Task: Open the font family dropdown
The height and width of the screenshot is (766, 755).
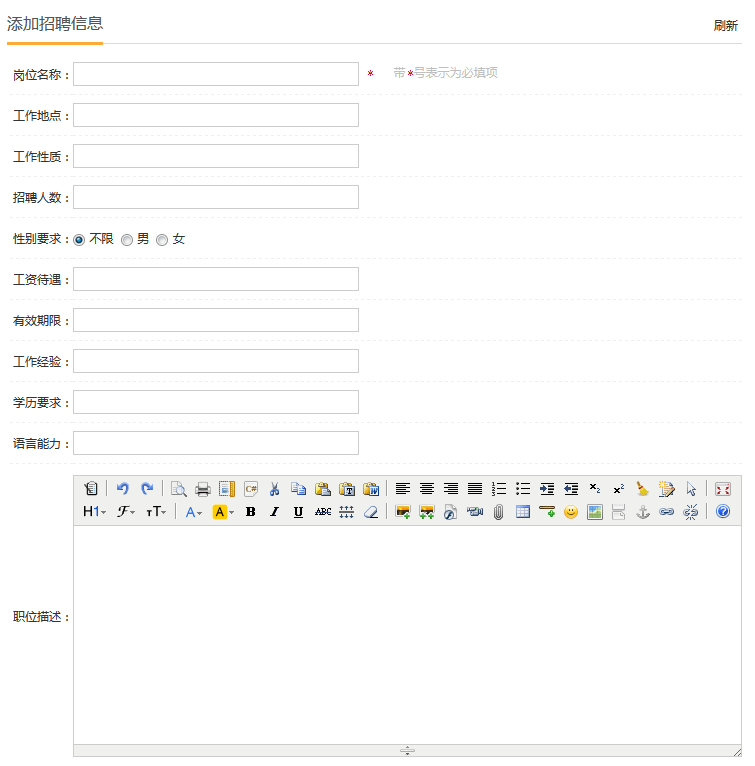Action: (126, 512)
